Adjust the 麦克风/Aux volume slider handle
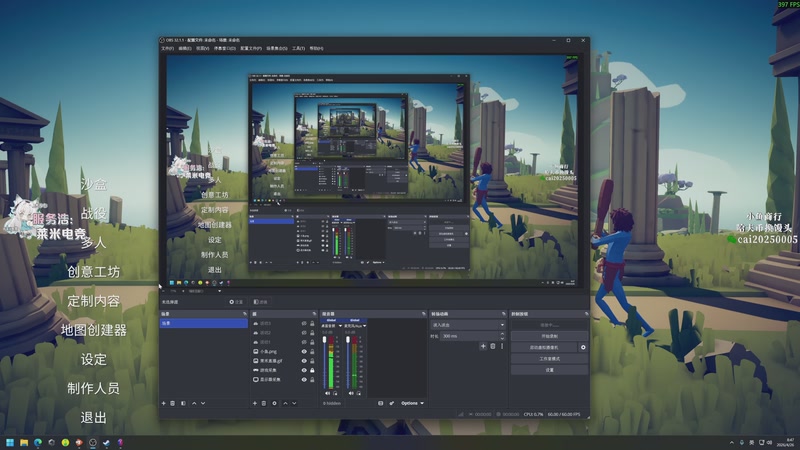 tap(348, 340)
